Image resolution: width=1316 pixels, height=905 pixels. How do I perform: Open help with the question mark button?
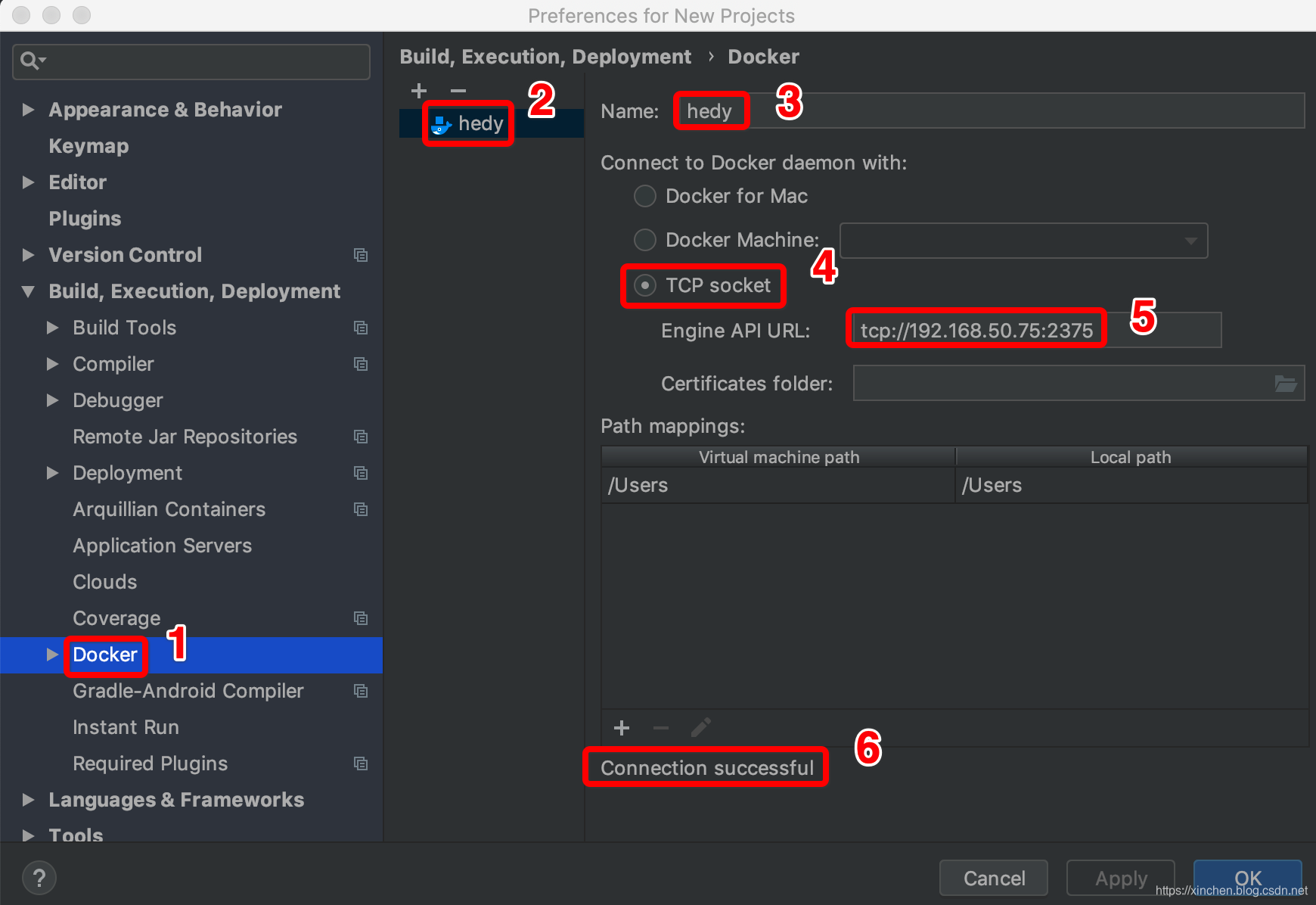pos(39,878)
